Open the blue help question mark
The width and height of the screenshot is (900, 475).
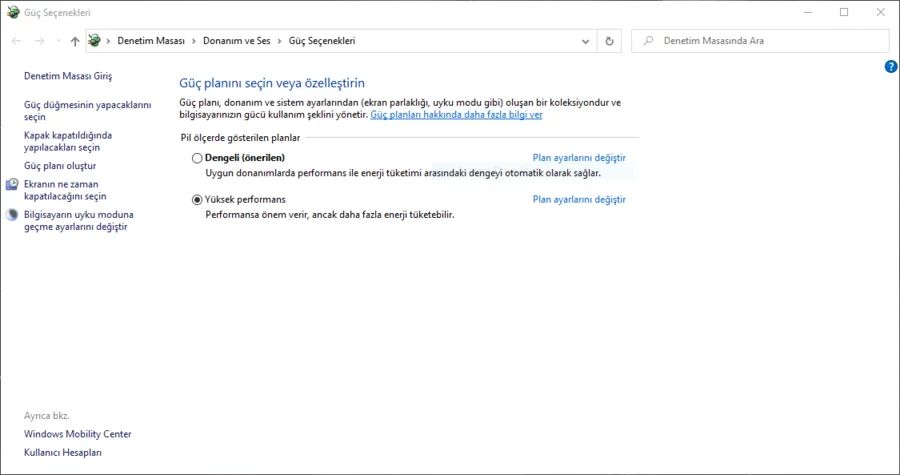pos(890,67)
